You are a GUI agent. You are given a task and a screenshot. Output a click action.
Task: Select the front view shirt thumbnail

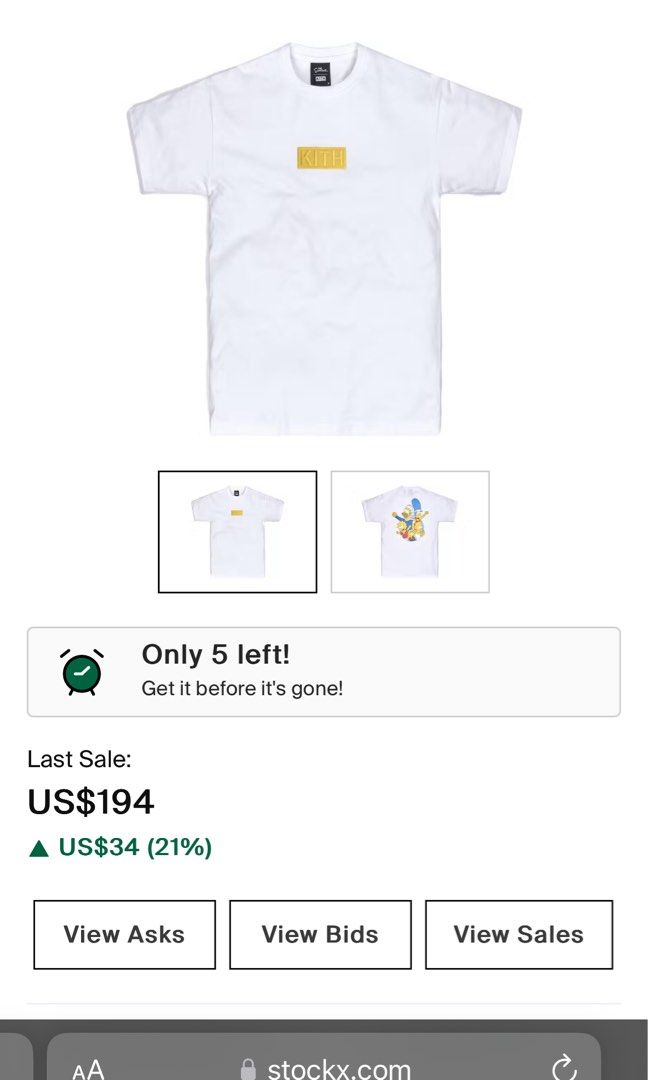click(237, 532)
